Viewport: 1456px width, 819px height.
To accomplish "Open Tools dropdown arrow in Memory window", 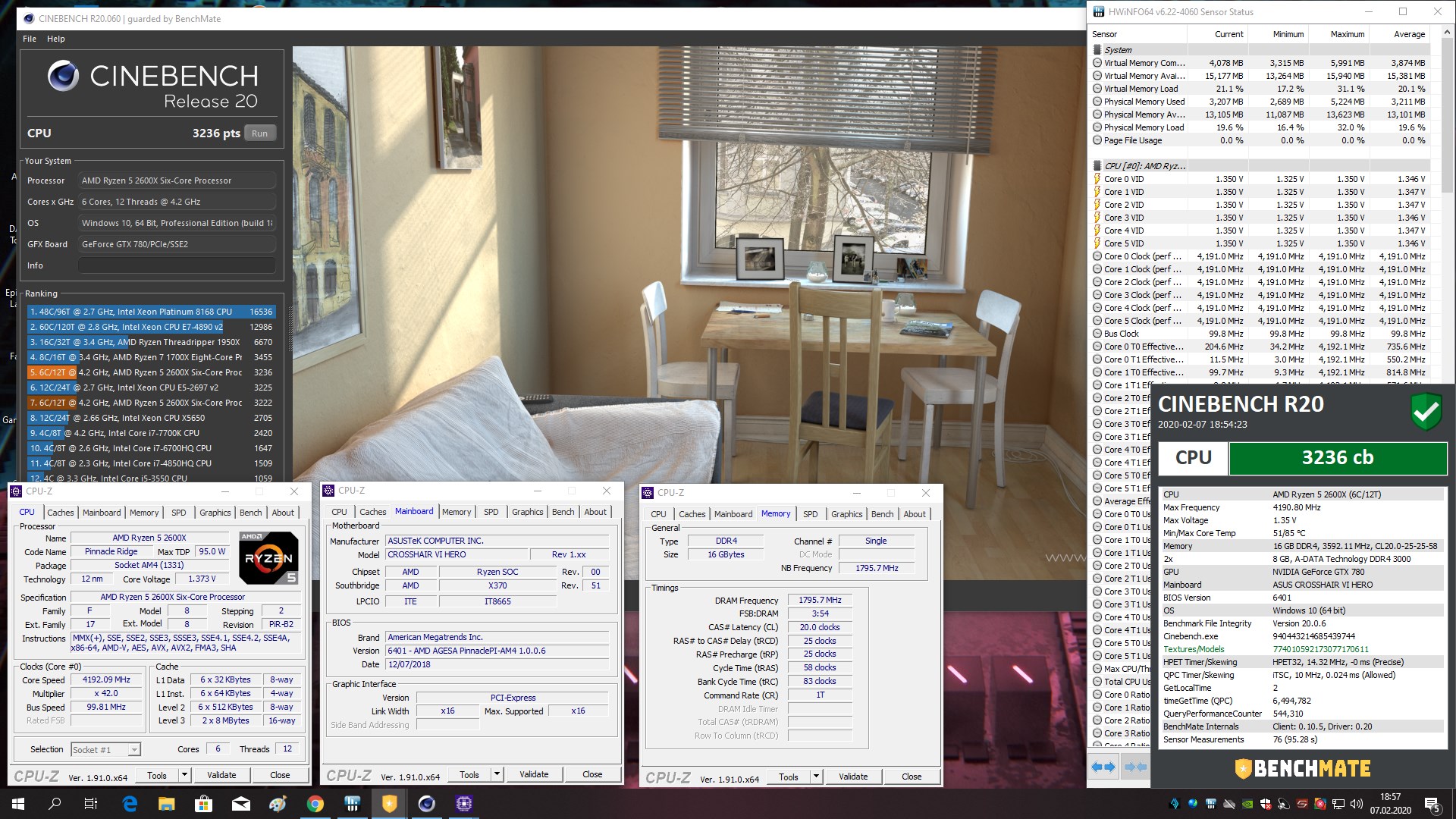I will pos(816,777).
